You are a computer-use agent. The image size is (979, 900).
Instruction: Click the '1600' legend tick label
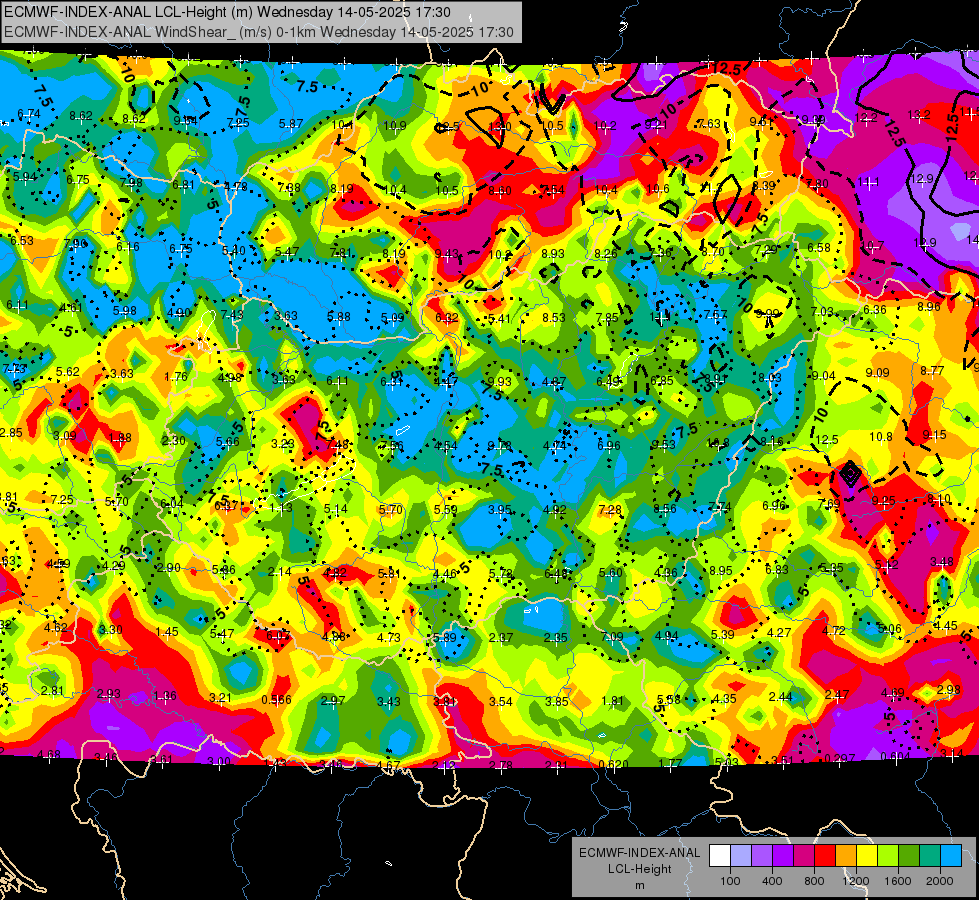pyautogui.click(x=897, y=881)
